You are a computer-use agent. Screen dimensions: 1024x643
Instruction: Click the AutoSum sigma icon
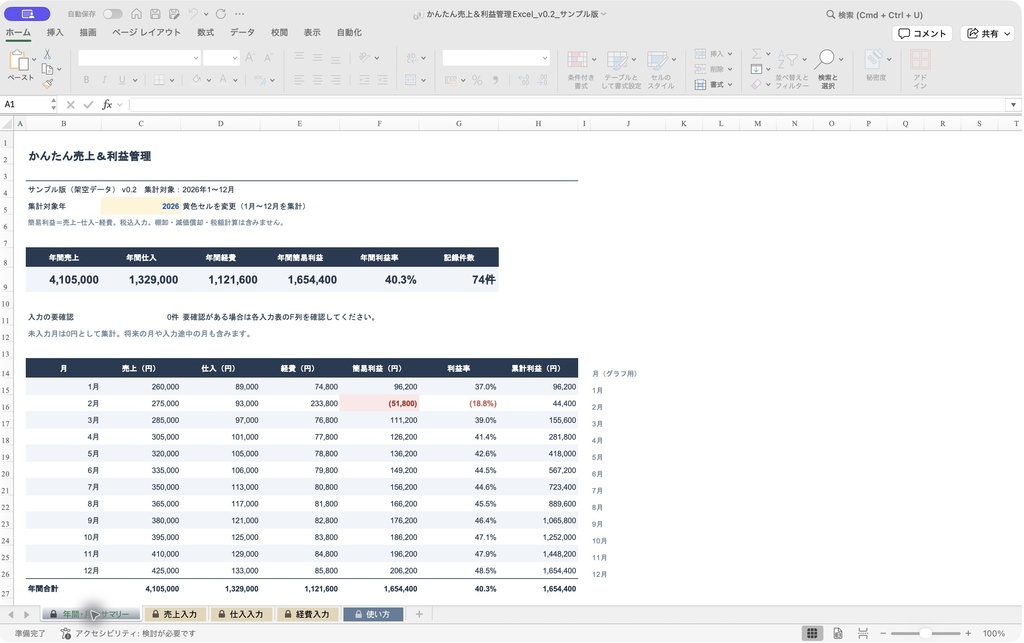point(757,54)
